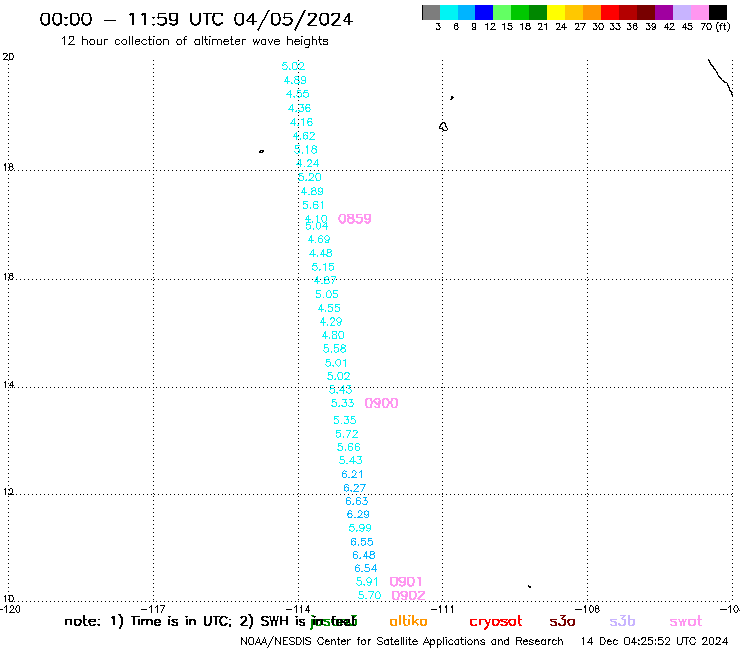This screenshot has height=650, width=740.
Task: Click the swot satellite legend label
Action: pyautogui.click(x=686, y=621)
